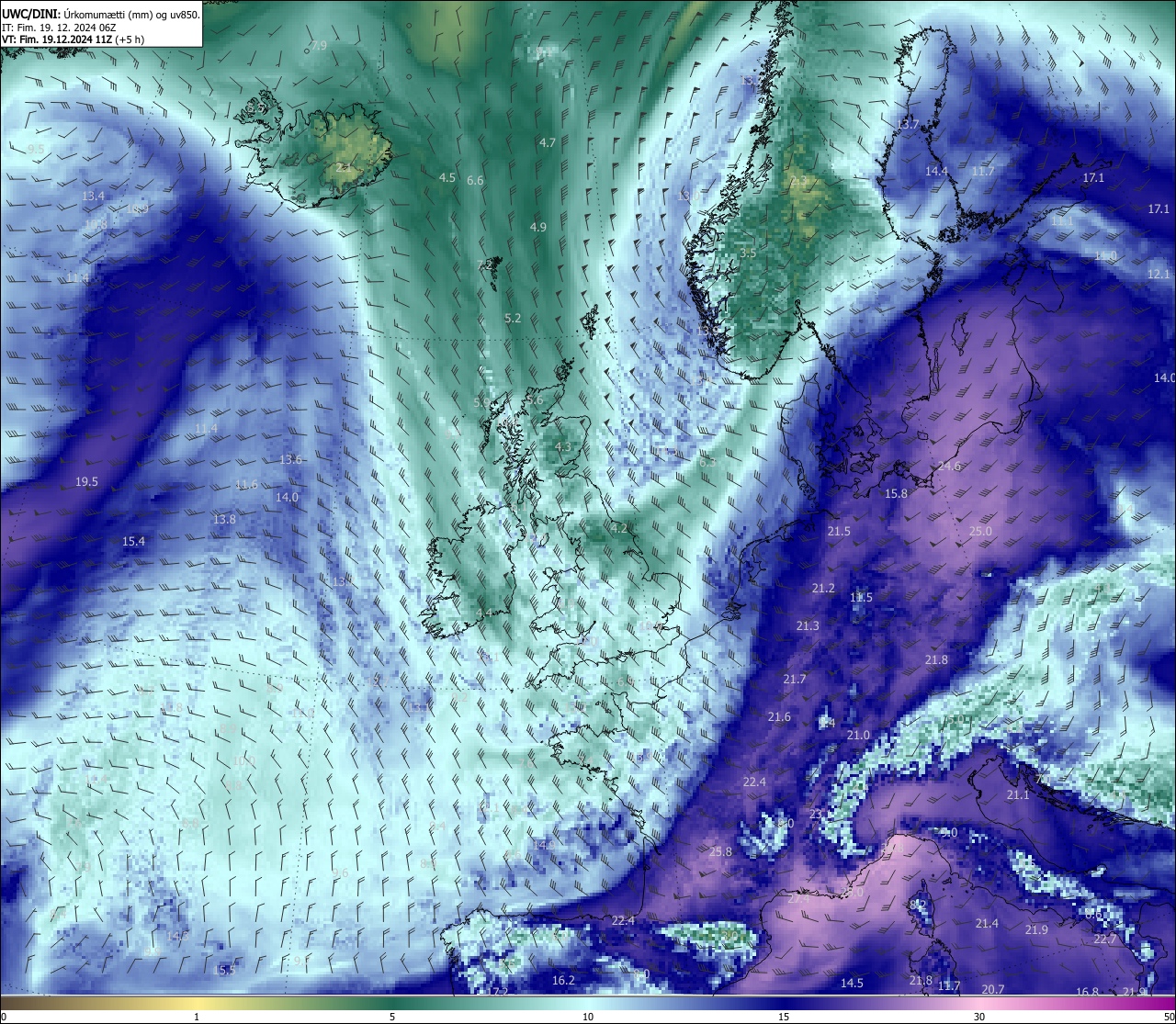Click the '5.2' map value

tap(513, 319)
